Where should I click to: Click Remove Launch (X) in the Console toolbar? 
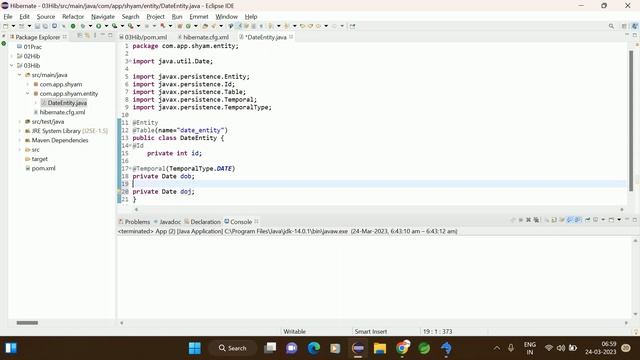click(528, 220)
